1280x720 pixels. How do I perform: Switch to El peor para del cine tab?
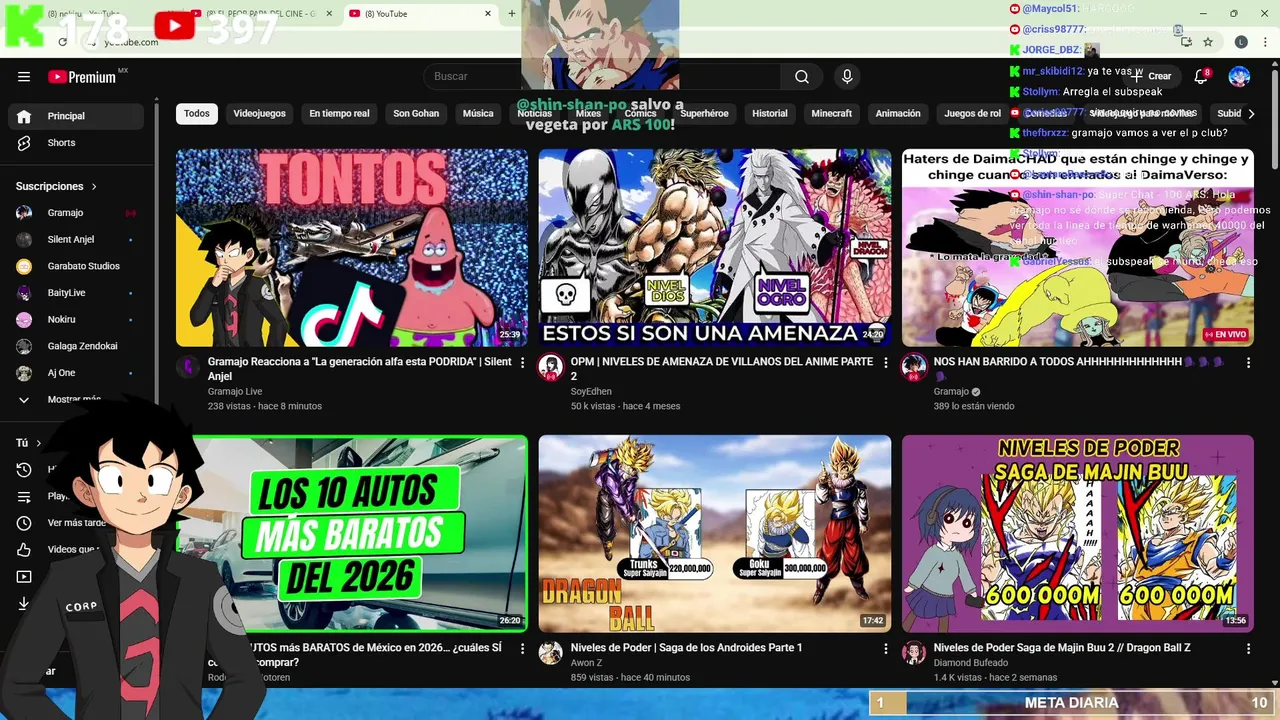[262, 14]
